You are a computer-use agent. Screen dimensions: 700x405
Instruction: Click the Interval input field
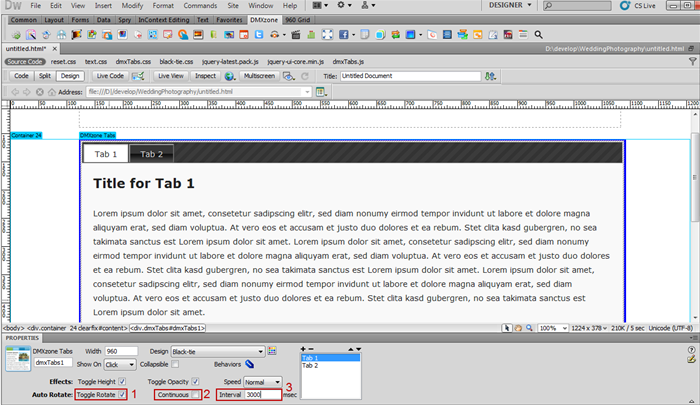pos(262,395)
